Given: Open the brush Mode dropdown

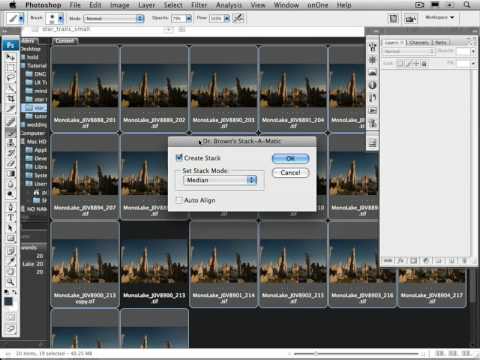Looking at the screenshot, I should tap(114, 19).
